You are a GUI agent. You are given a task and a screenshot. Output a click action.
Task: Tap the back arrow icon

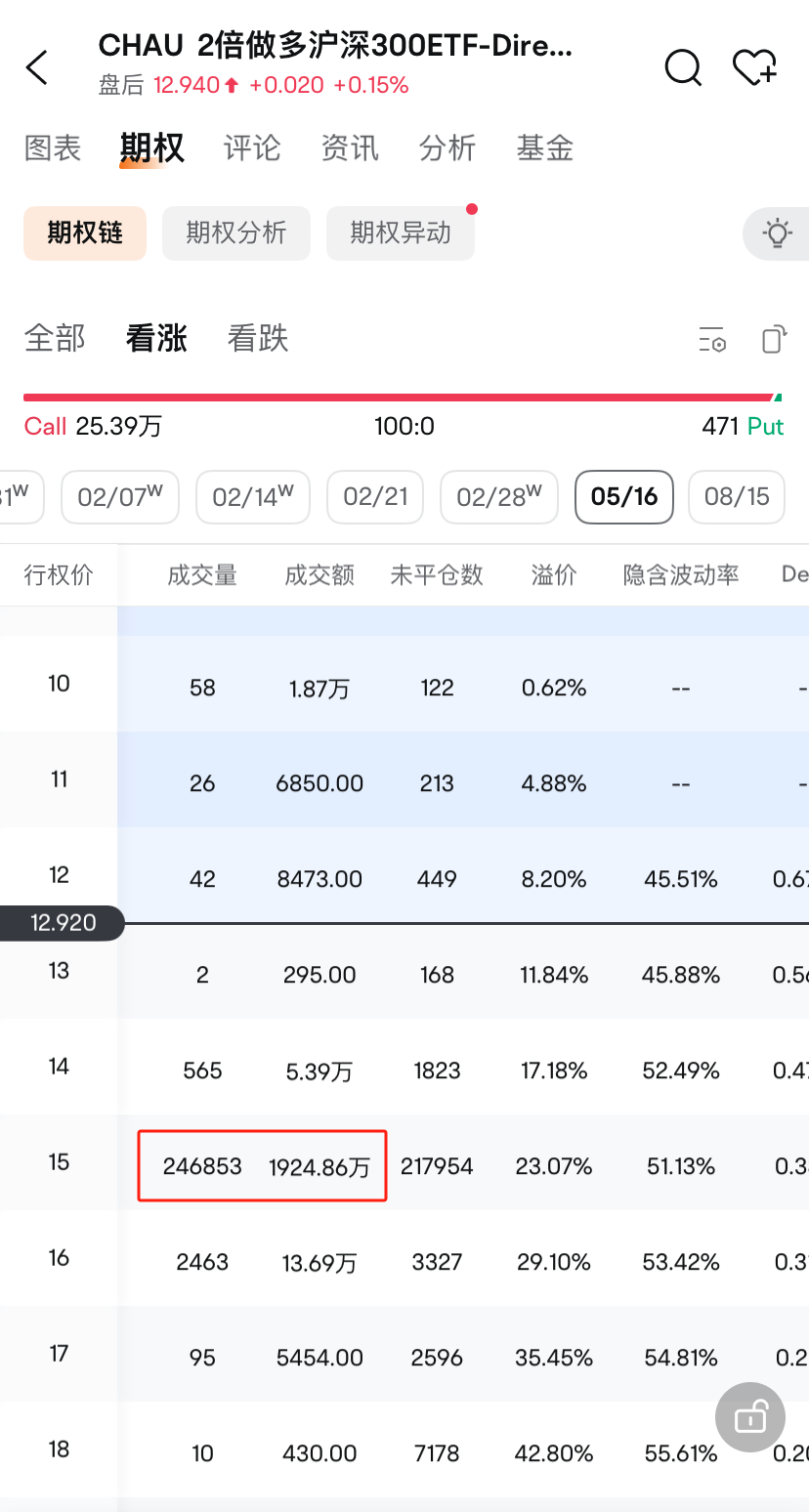click(x=37, y=67)
